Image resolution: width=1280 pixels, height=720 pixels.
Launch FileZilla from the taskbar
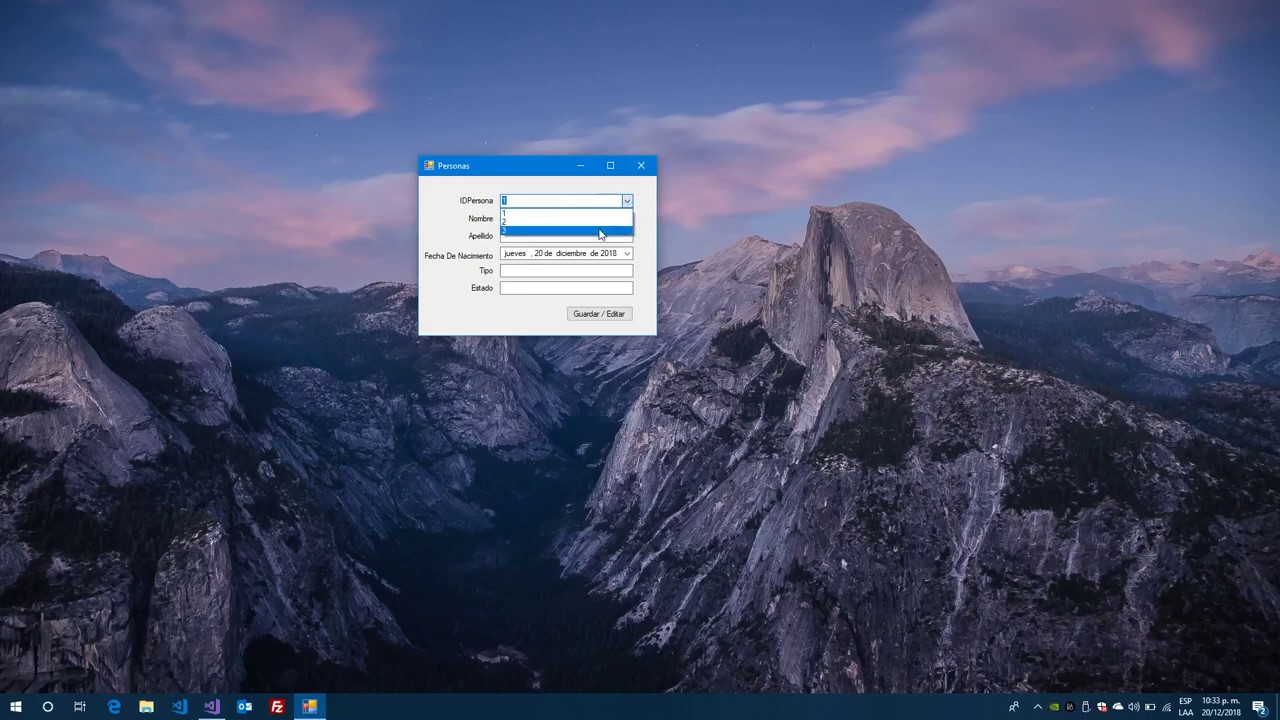(x=277, y=707)
